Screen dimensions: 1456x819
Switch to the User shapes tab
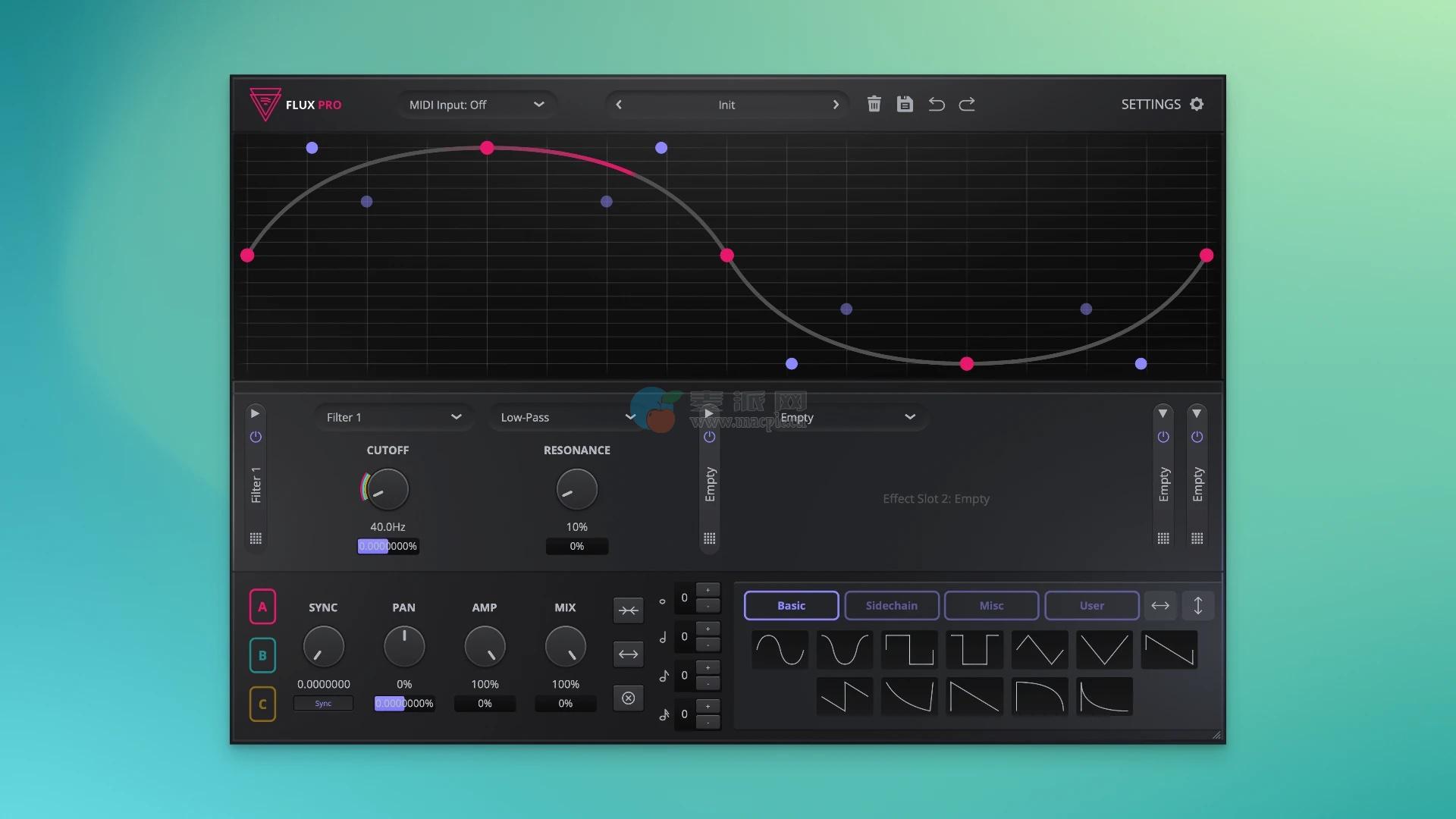(x=1091, y=605)
